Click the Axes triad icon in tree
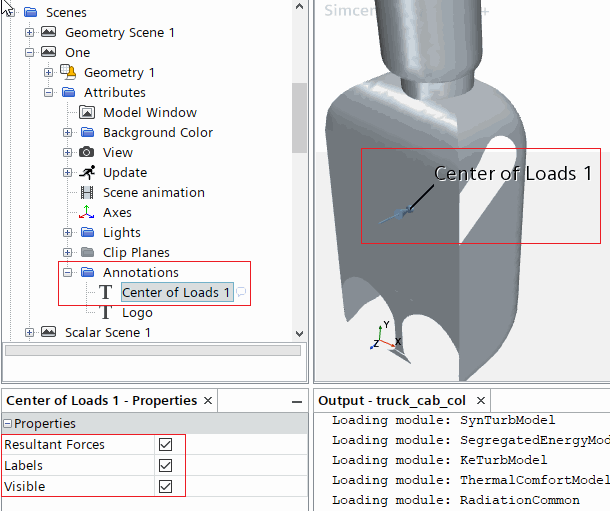The height and width of the screenshot is (511, 610). [x=86, y=212]
